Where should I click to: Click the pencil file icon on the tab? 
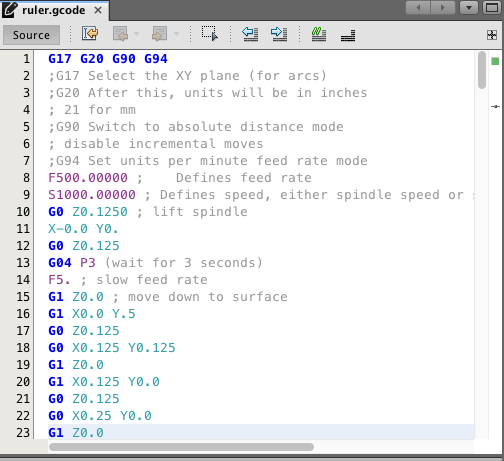(10, 10)
